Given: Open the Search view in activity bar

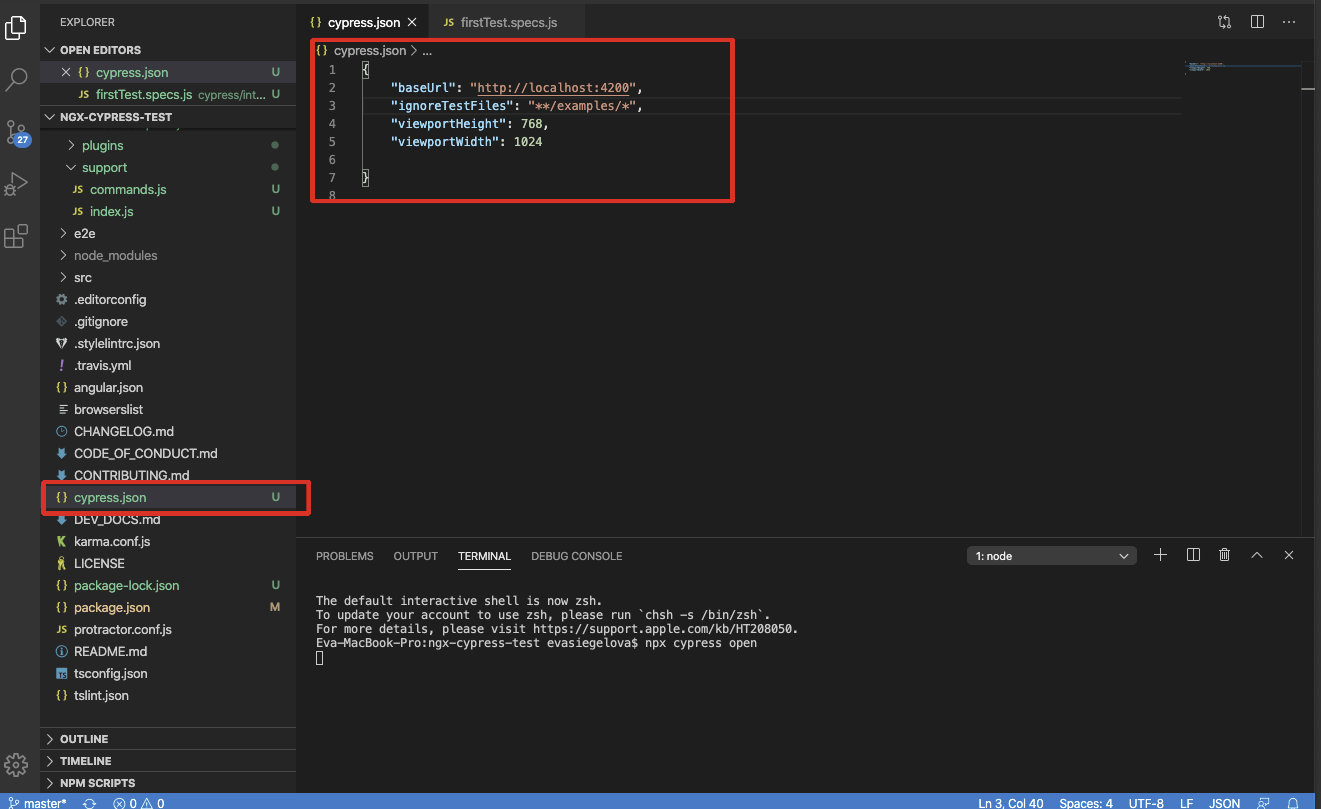Looking at the screenshot, I should (x=17, y=80).
